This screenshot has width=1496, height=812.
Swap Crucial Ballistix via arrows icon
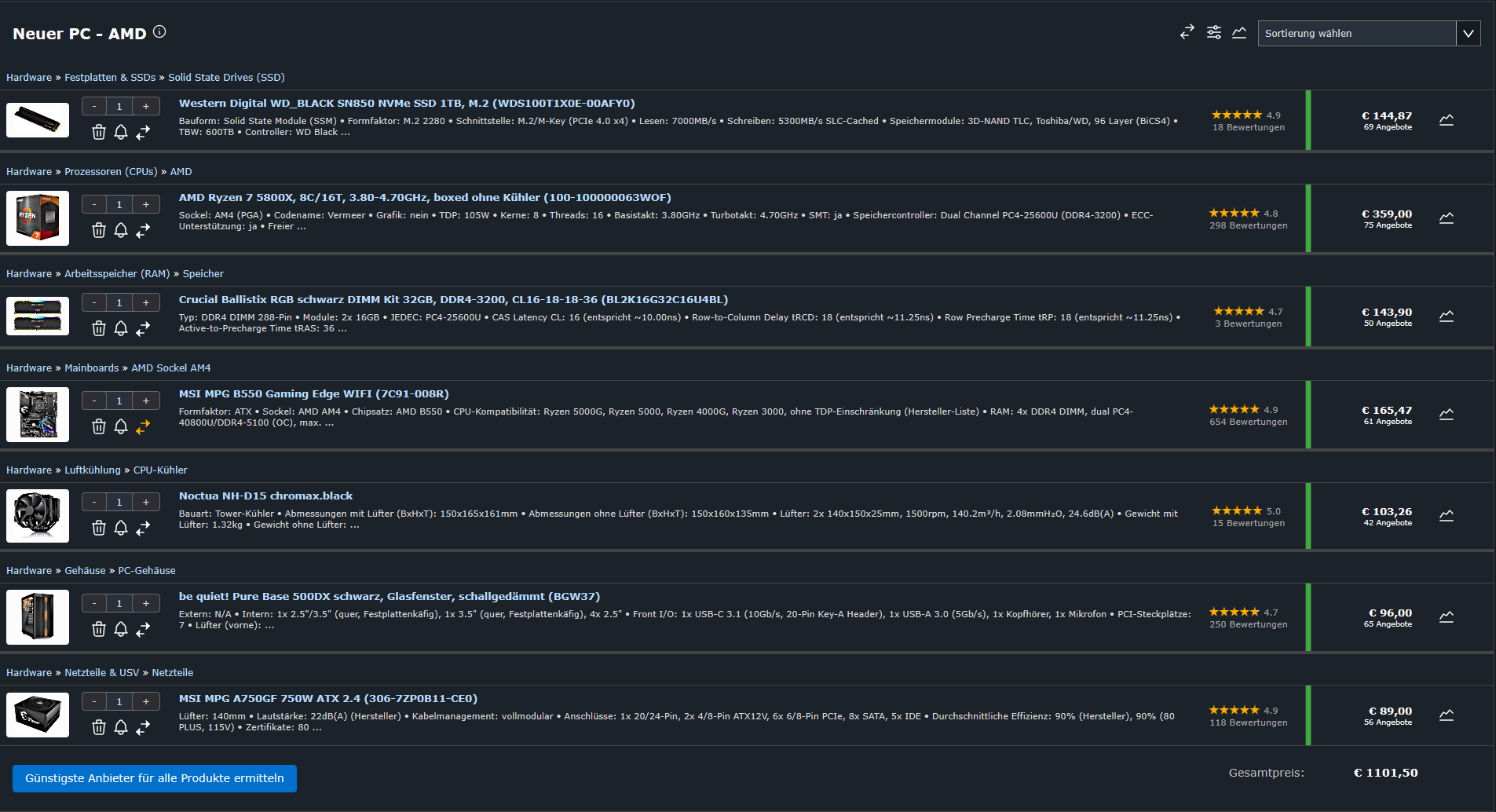coord(143,329)
